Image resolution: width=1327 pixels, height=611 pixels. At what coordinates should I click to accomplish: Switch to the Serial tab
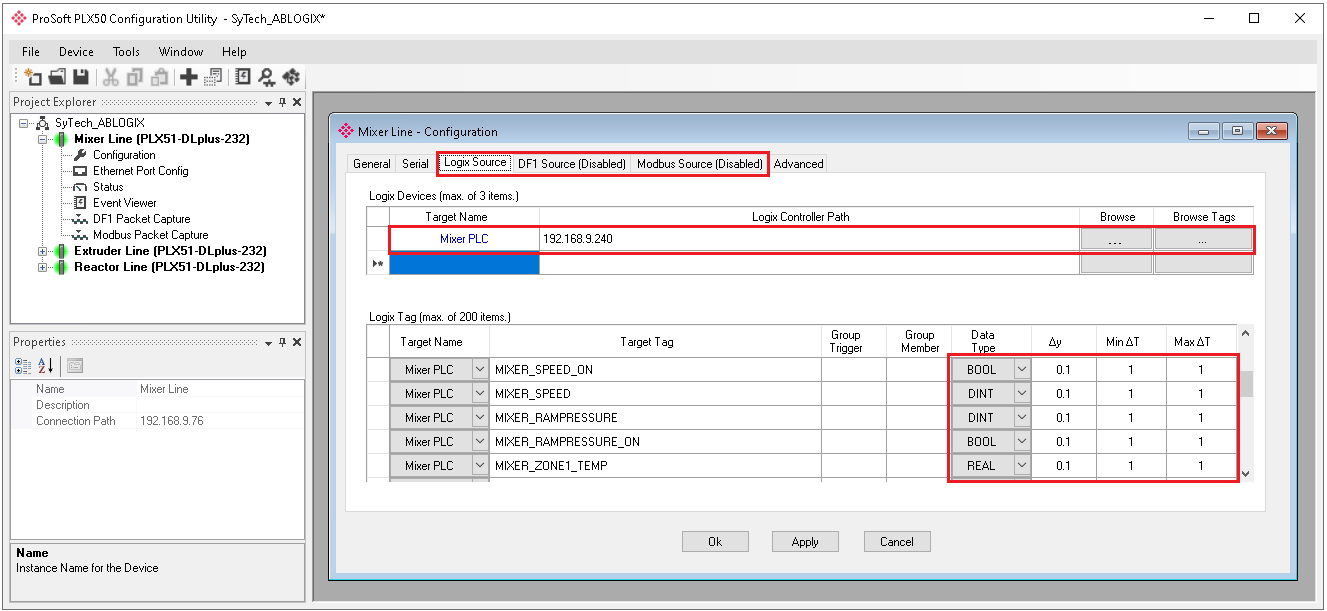pos(415,164)
